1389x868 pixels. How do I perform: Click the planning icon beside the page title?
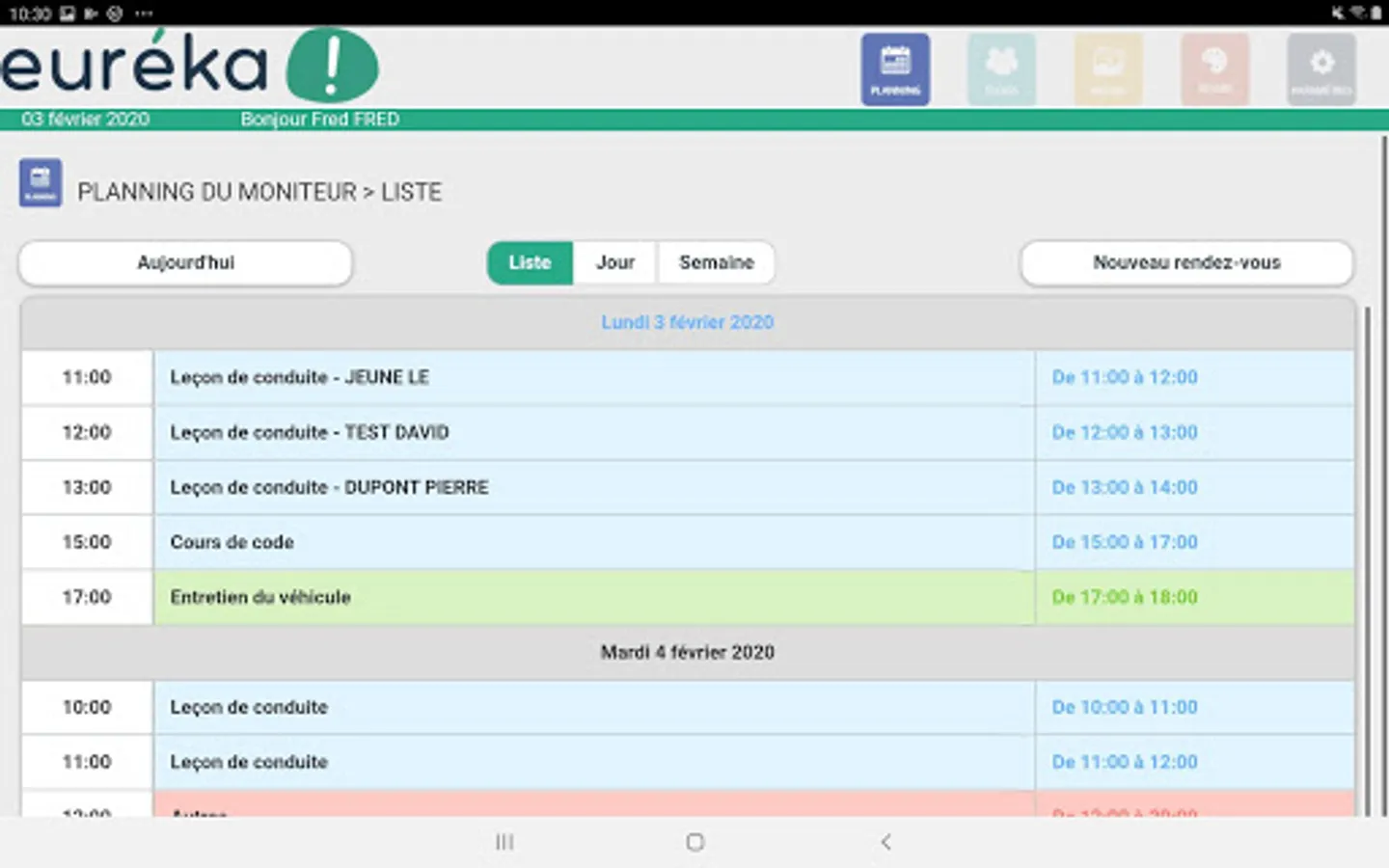pyautogui.click(x=40, y=182)
